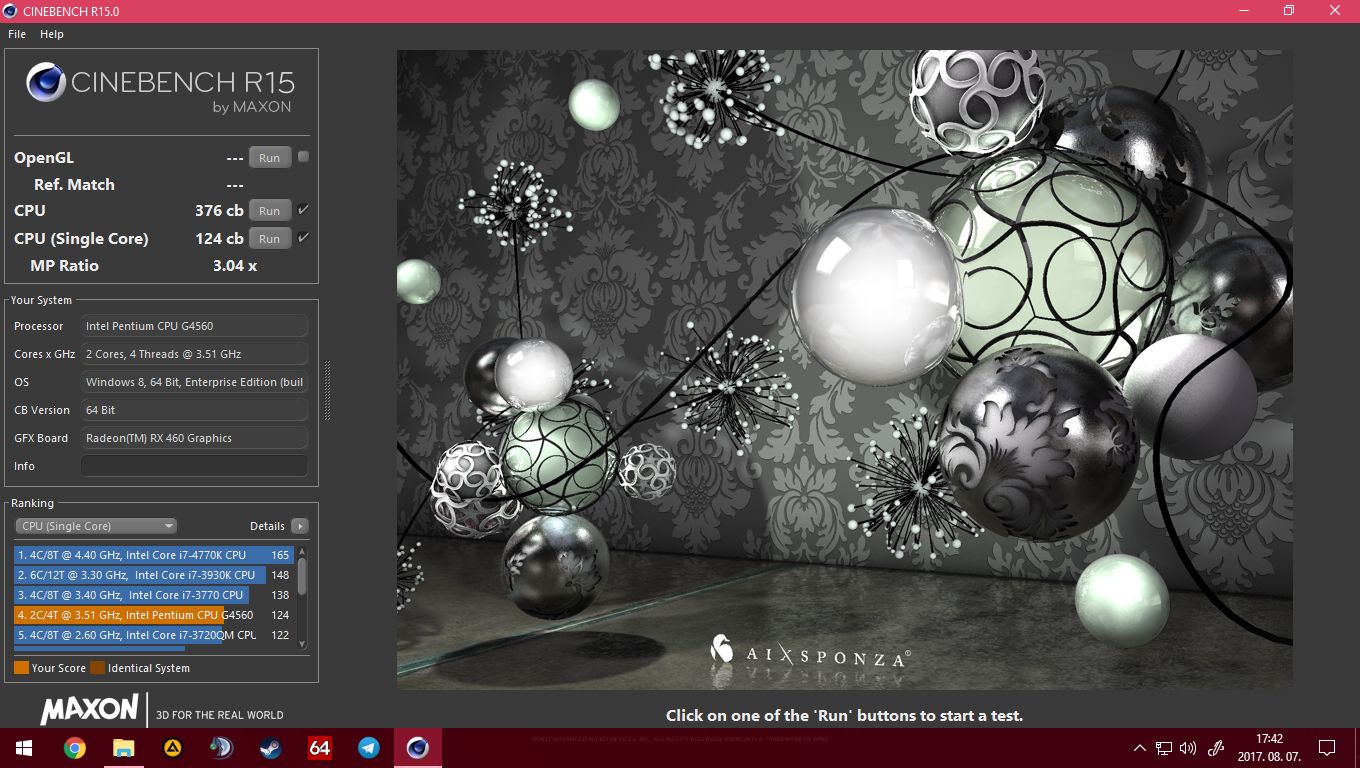
Task: Select ranking row 1 Intel Core i7-4770K
Action: click(x=153, y=555)
